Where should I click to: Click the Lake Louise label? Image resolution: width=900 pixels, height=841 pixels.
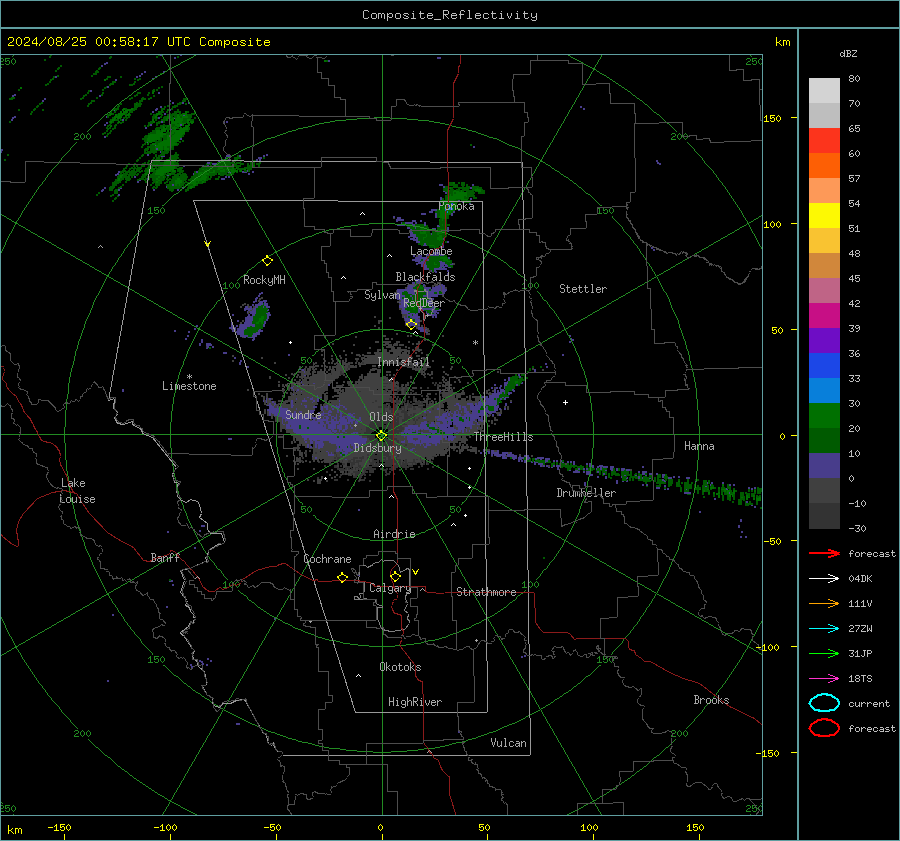(x=77, y=491)
